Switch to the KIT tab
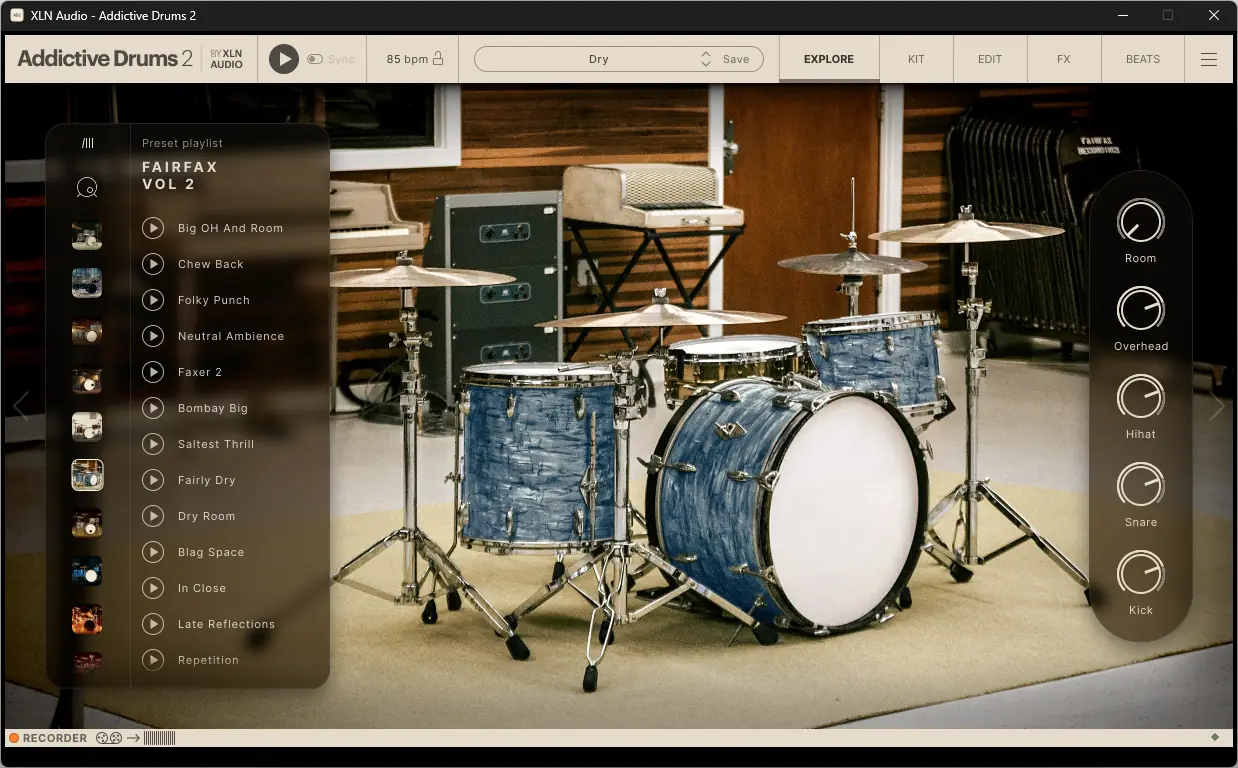The height and width of the screenshot is (768, 1238). pyautogui.click(x=916, y=59)
